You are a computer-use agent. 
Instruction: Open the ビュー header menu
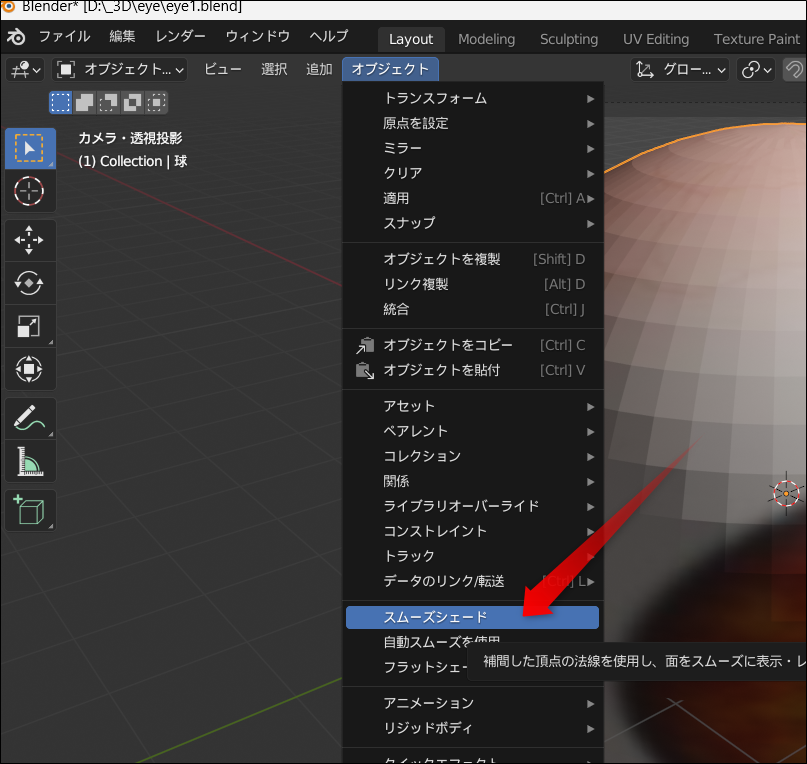click(222, 69)
